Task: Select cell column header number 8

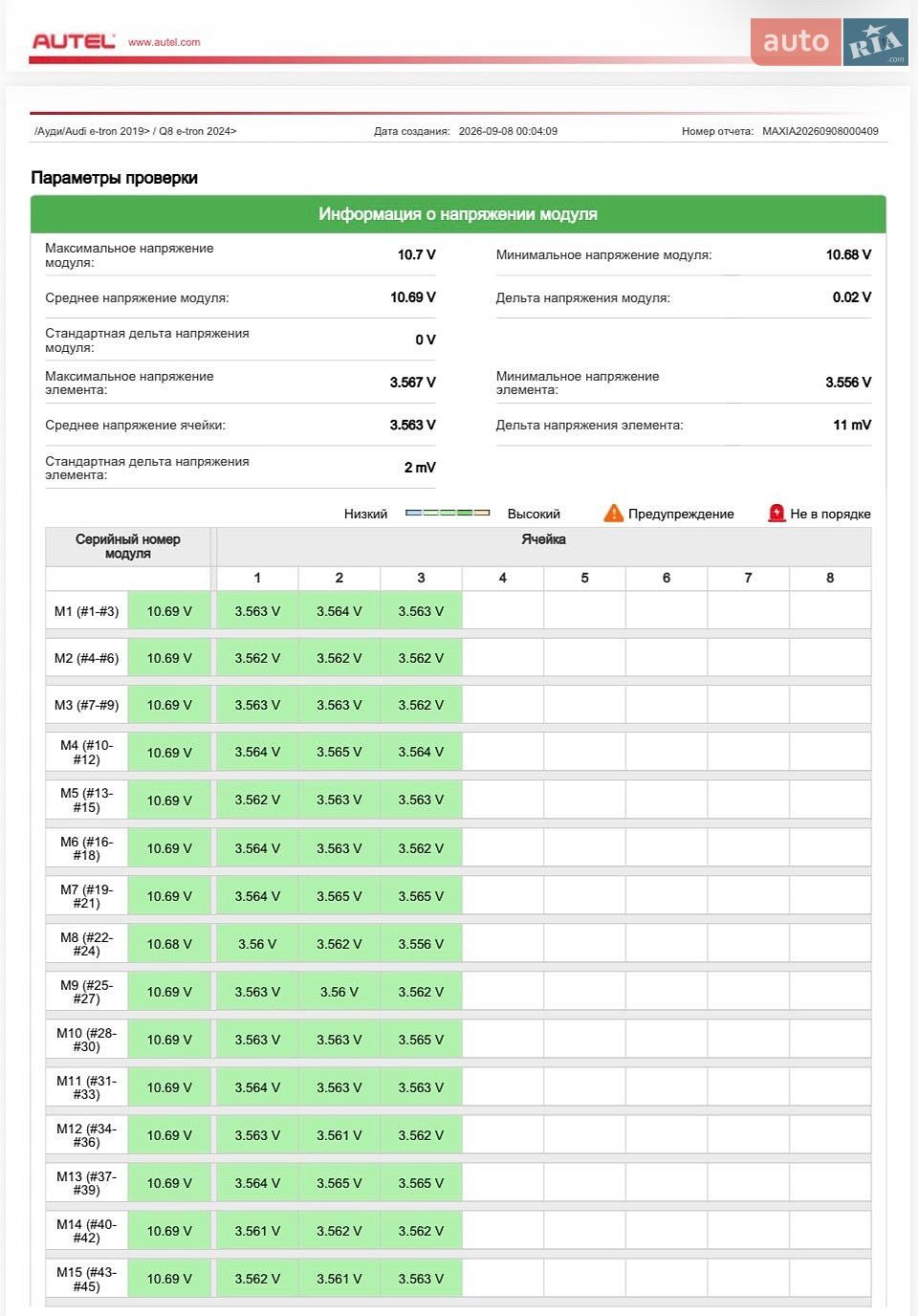Action: (830, 578)
